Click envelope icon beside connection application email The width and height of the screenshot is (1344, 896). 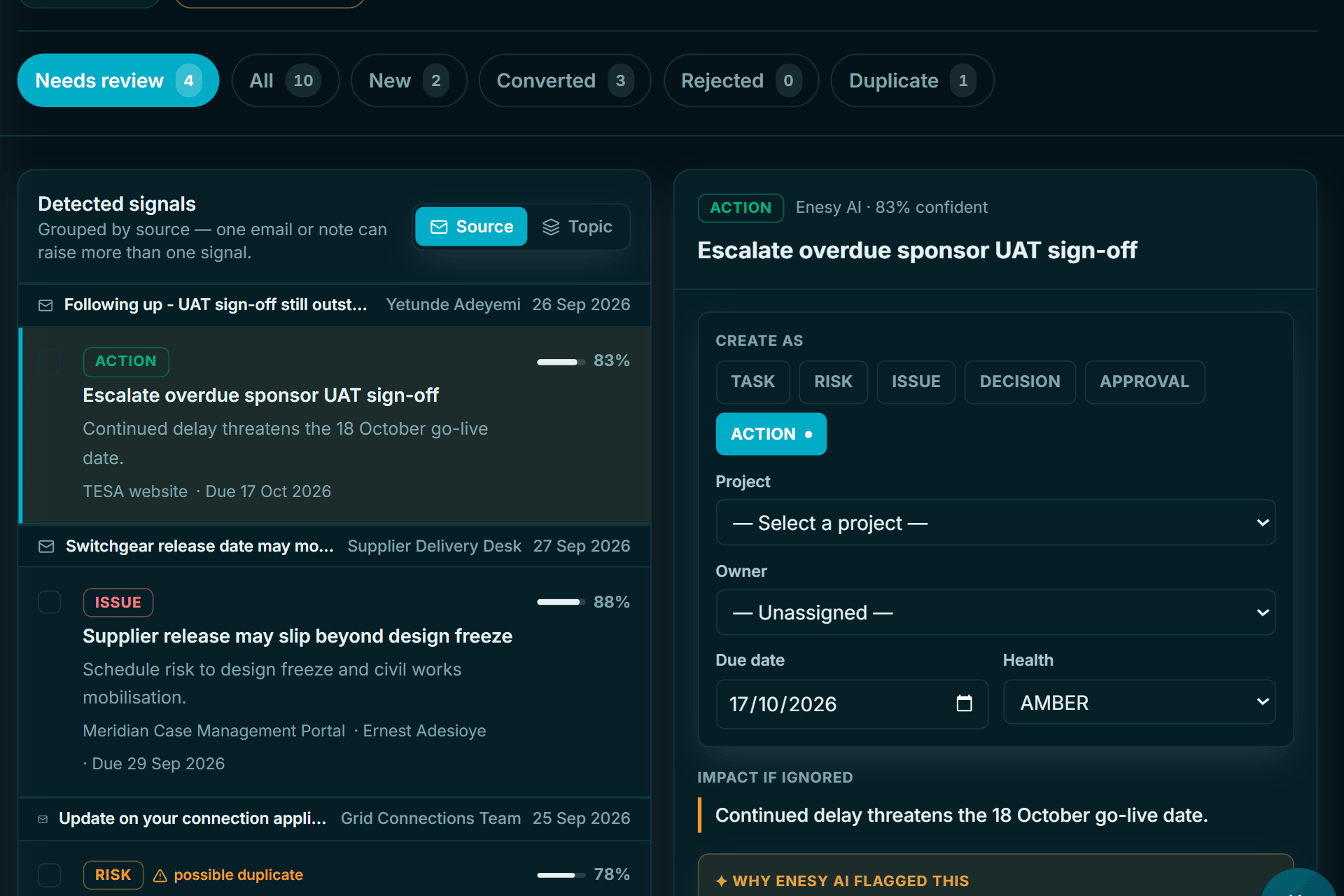(43, 819)
